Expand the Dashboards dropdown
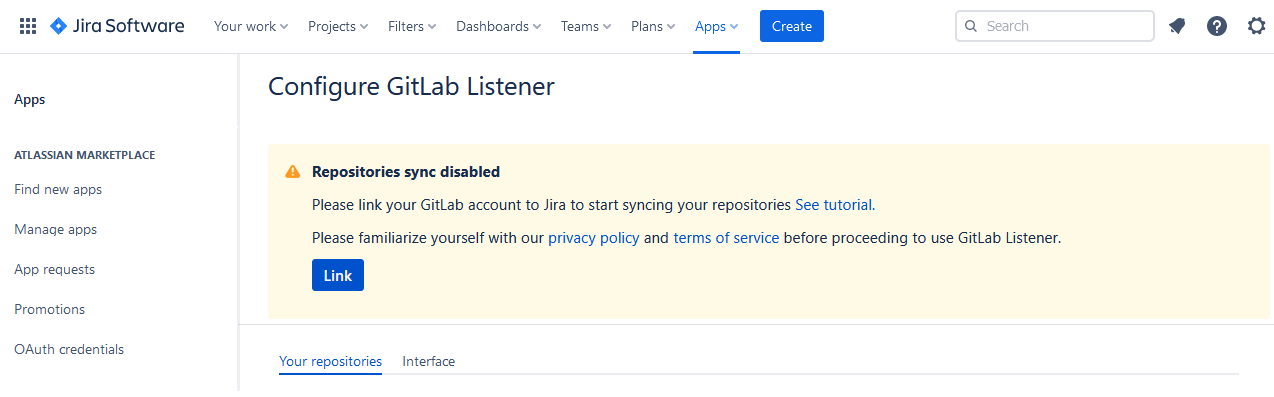 499,26
